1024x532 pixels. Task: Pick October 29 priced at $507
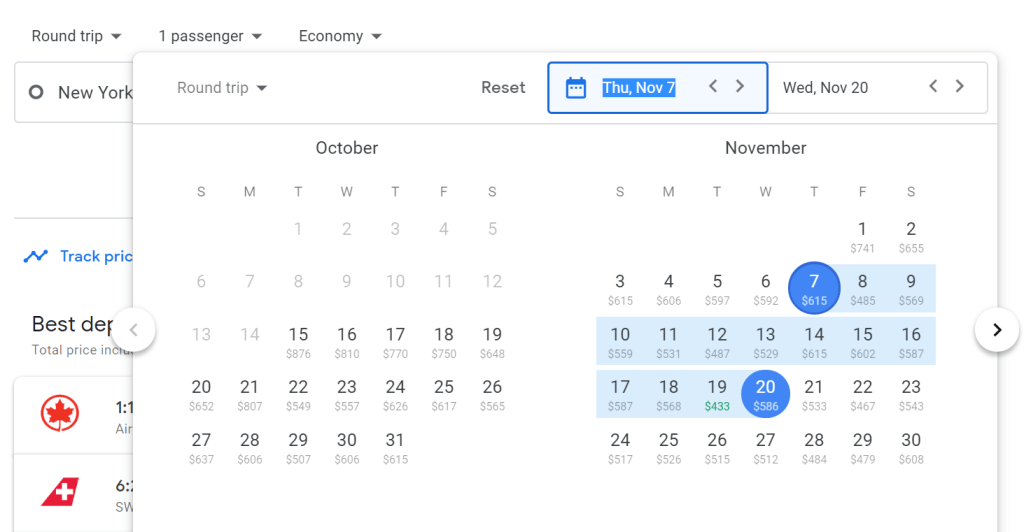298,446
